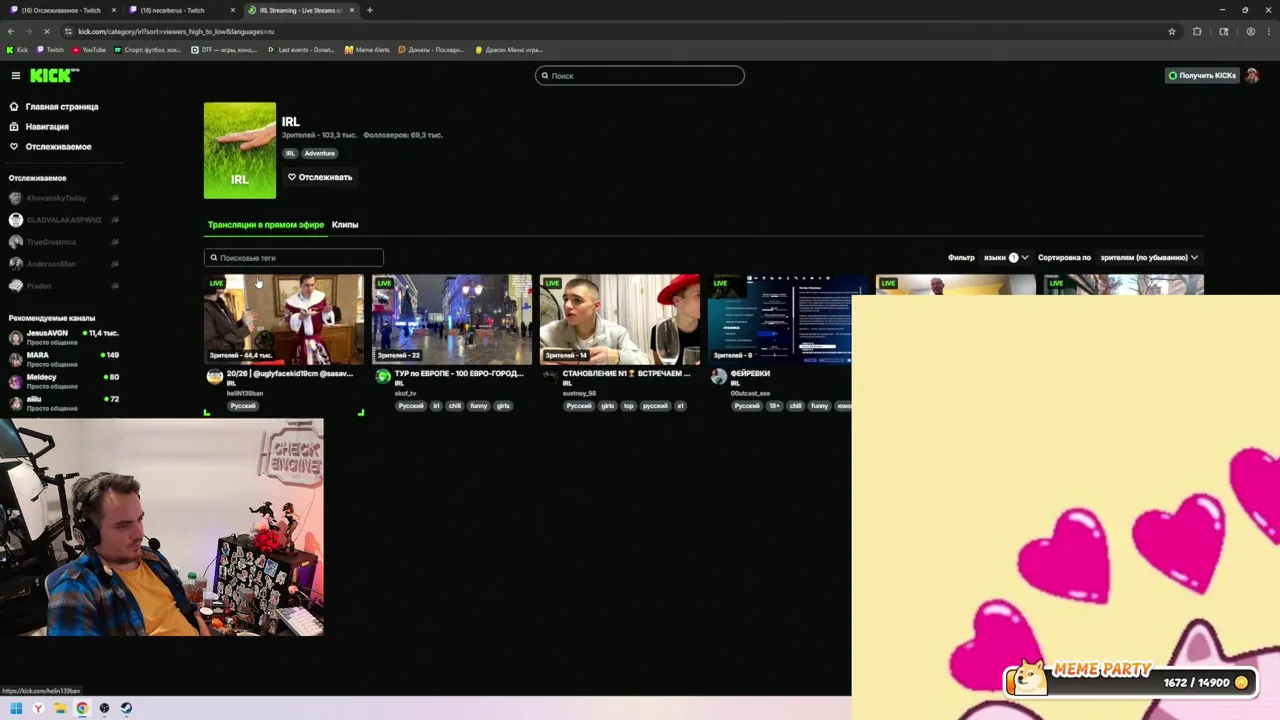Image resolution: width=1280 pixels, height=720 pixels.
Task: Click the search magnifier icon in Поиск
Action: [545, 76]
